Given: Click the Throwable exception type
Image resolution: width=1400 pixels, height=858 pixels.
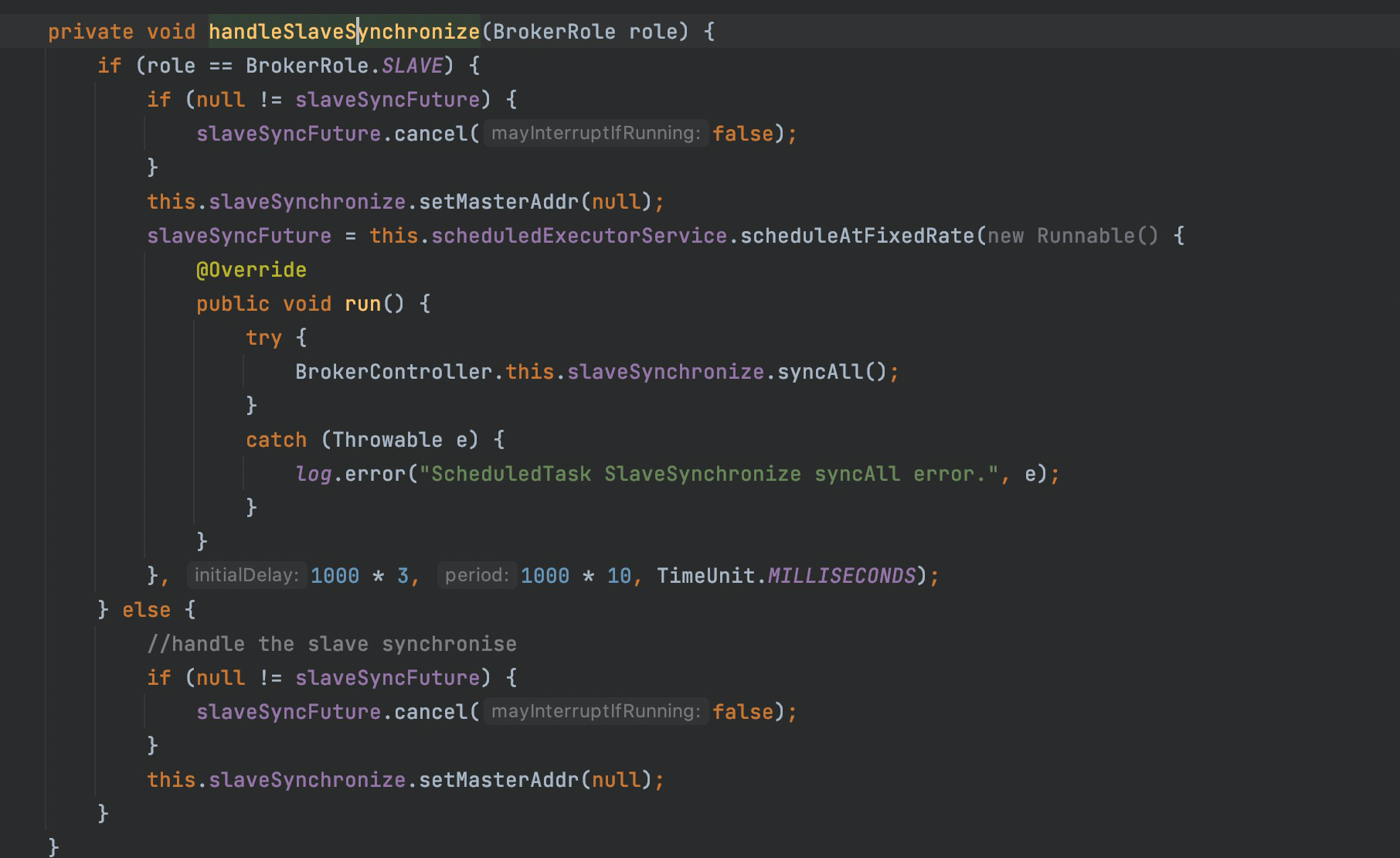Looking at the screenshot, I should pyautogui.click(x=387, y=440).
